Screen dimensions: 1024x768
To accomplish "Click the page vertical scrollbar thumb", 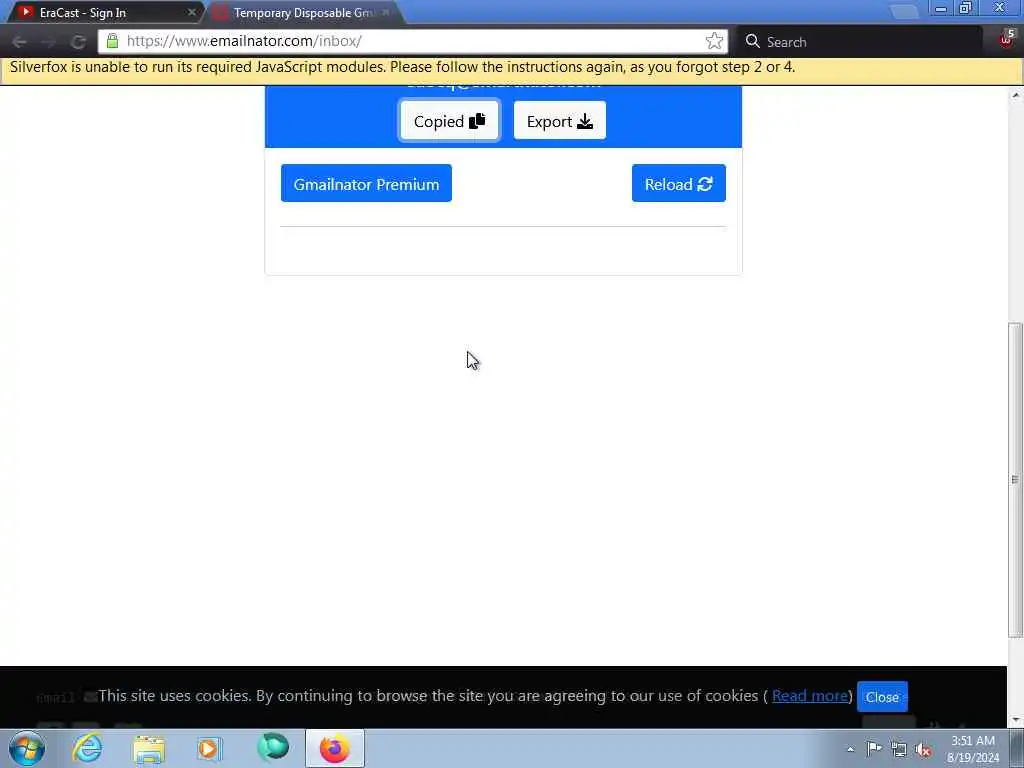I will [1015, 480].
